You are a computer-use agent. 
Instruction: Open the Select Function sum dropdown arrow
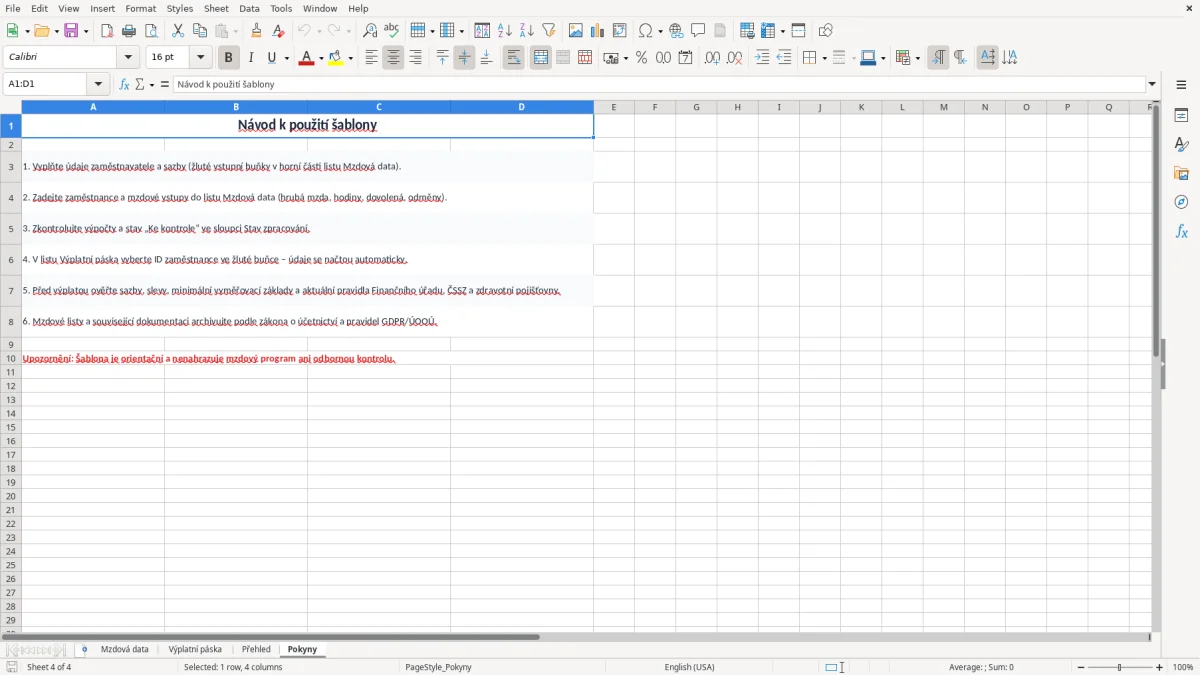tap(152, 85)
